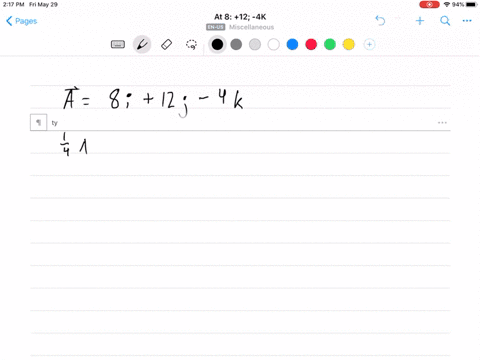
Task: Choose the blue ink color
Action: click(x=292, y=44)
